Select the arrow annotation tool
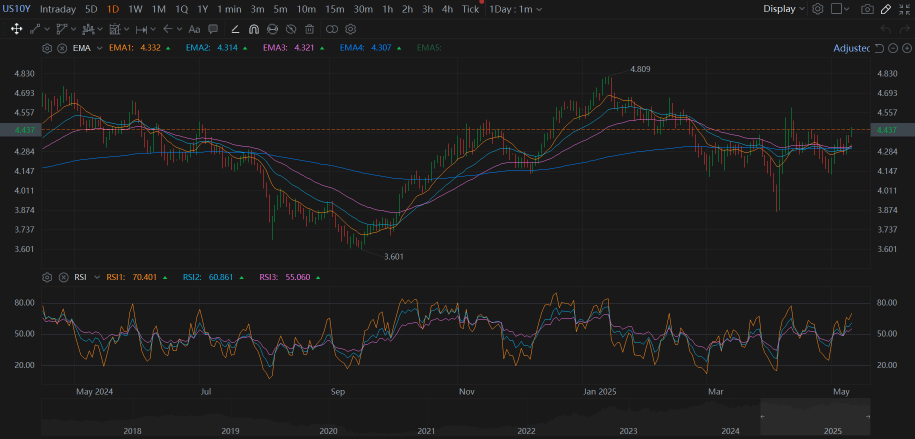 tap(168, 29)
